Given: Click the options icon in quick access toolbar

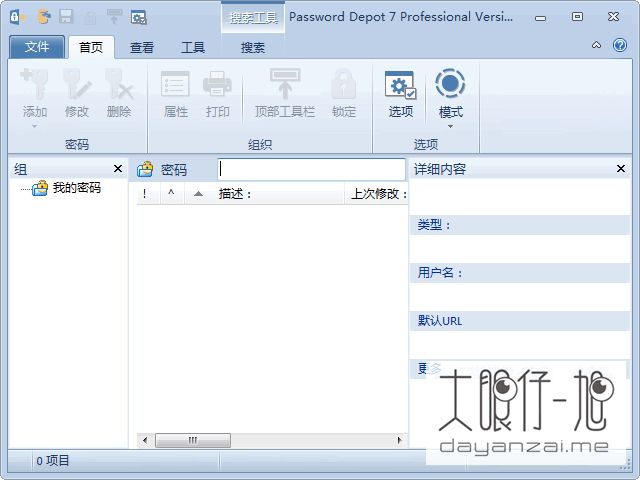Looking at the screenshot, I should (139, 17).
